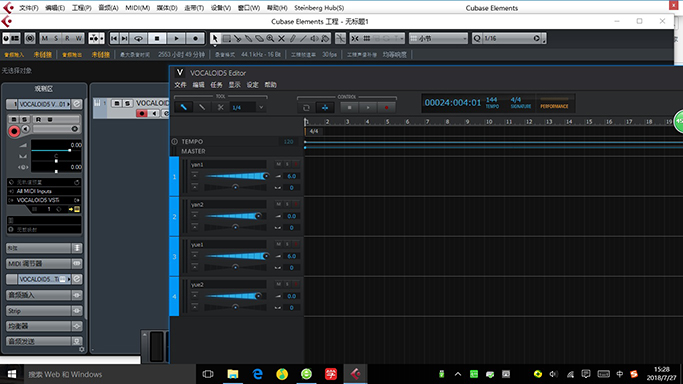The image size is (683, 384).
Task: Click Cubase go to previous marker button
Action: click(x=114, y=39)
